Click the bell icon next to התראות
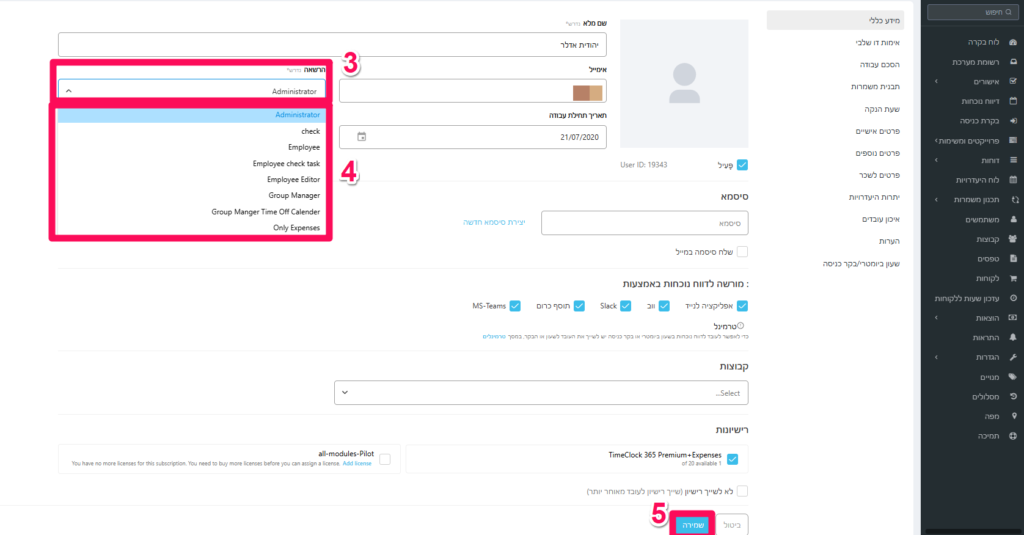This screenshot has height=535, width=1024. 1013,337
